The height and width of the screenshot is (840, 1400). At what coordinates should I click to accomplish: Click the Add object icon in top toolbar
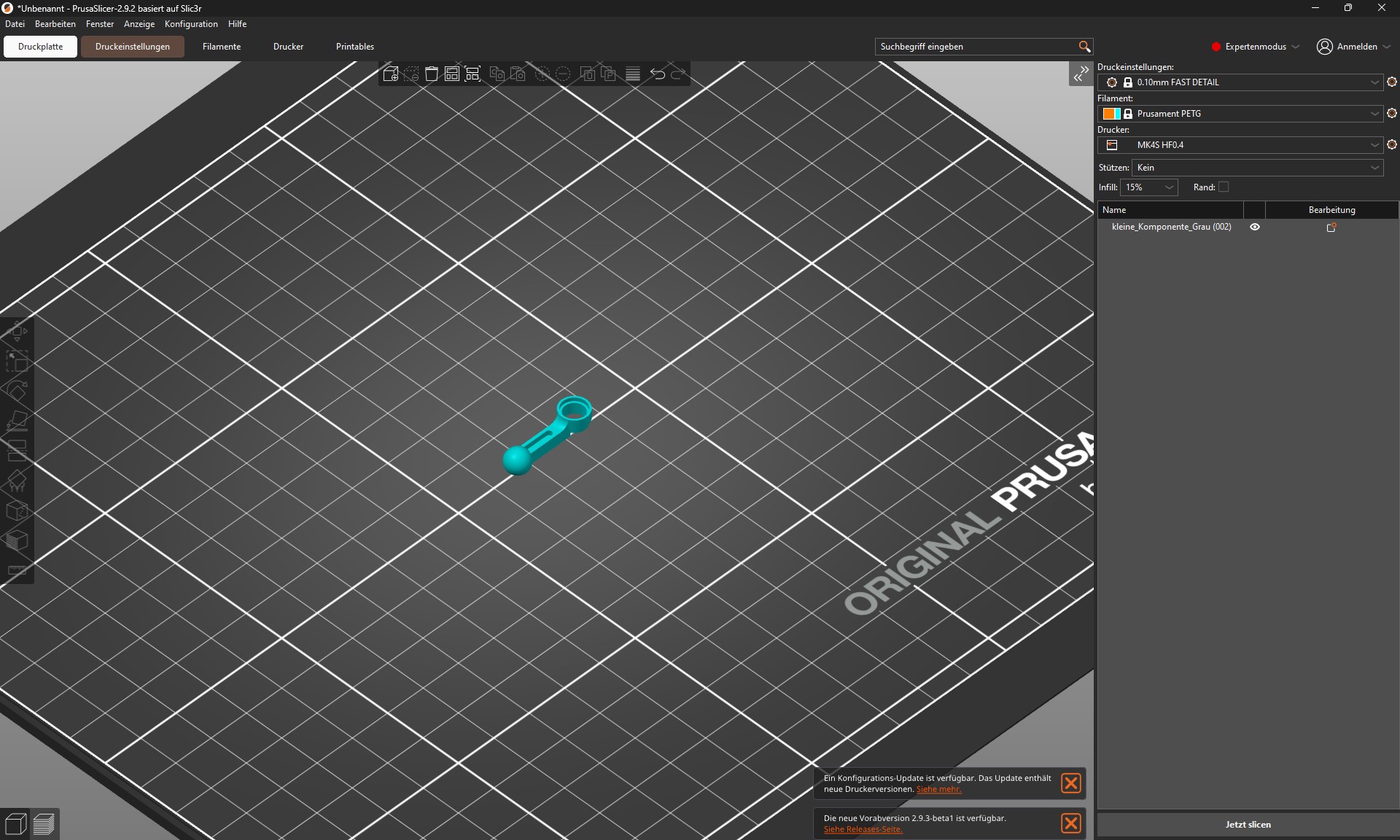(x=391, y=74)
